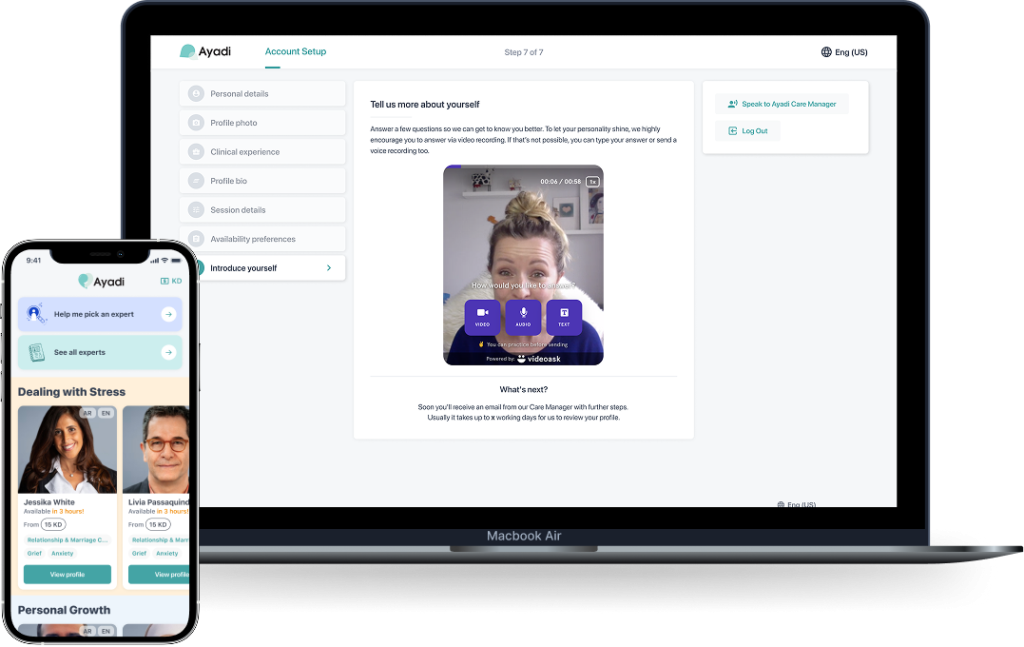Select the Session details step
This screenshot has width=1024, height=647.
point(263,210)
